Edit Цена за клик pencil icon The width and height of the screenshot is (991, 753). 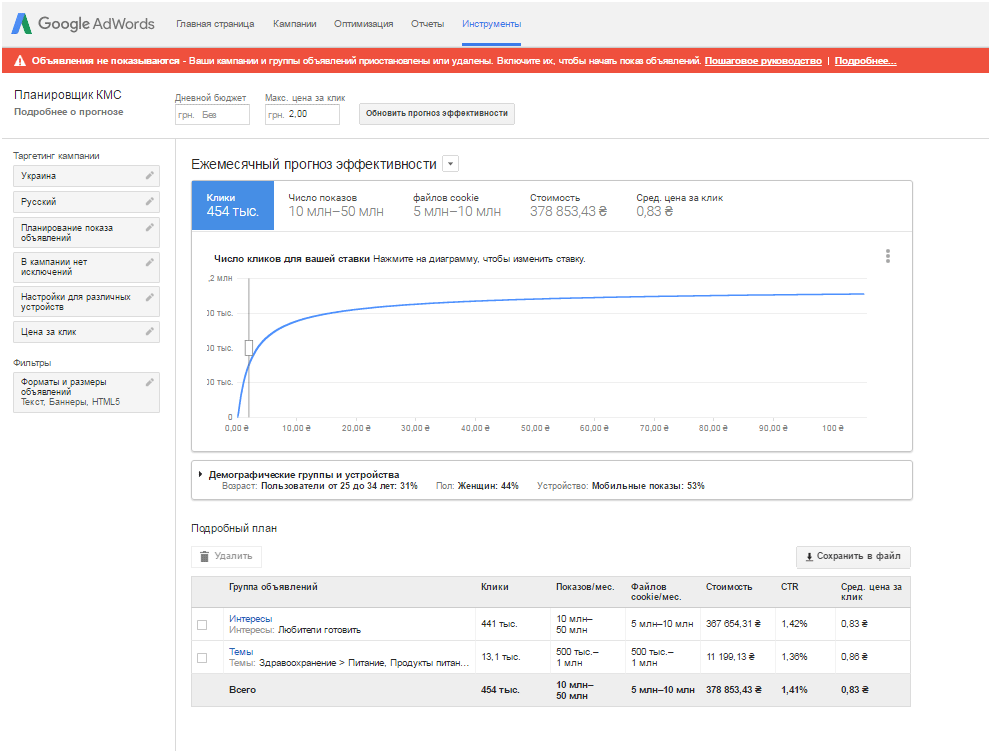coord(150,331)
